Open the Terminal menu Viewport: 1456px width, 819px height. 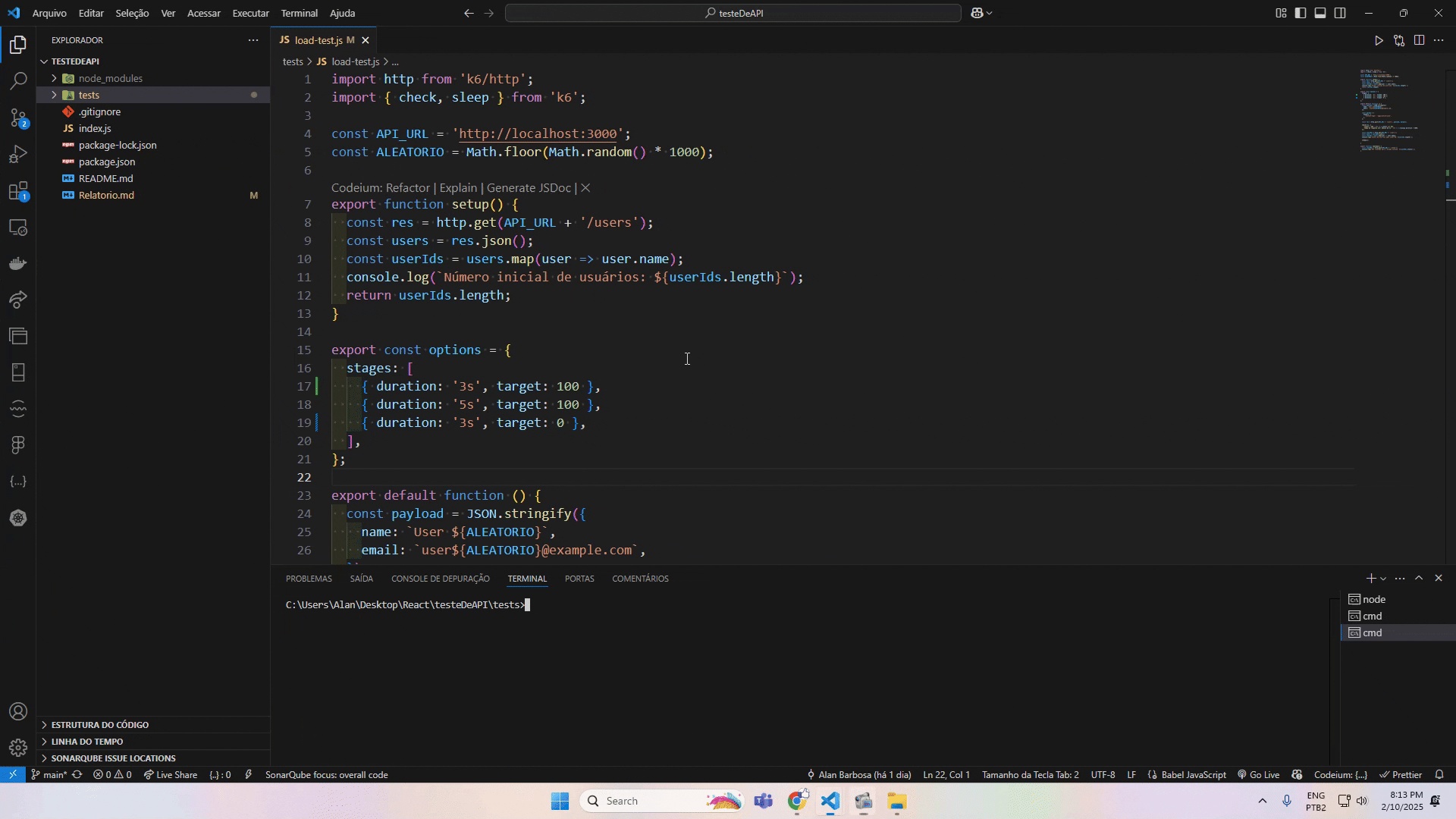tap(299, 13)
